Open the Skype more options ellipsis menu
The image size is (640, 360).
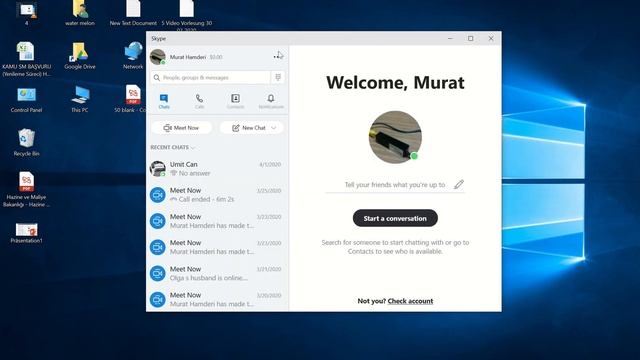pos(278,57)
